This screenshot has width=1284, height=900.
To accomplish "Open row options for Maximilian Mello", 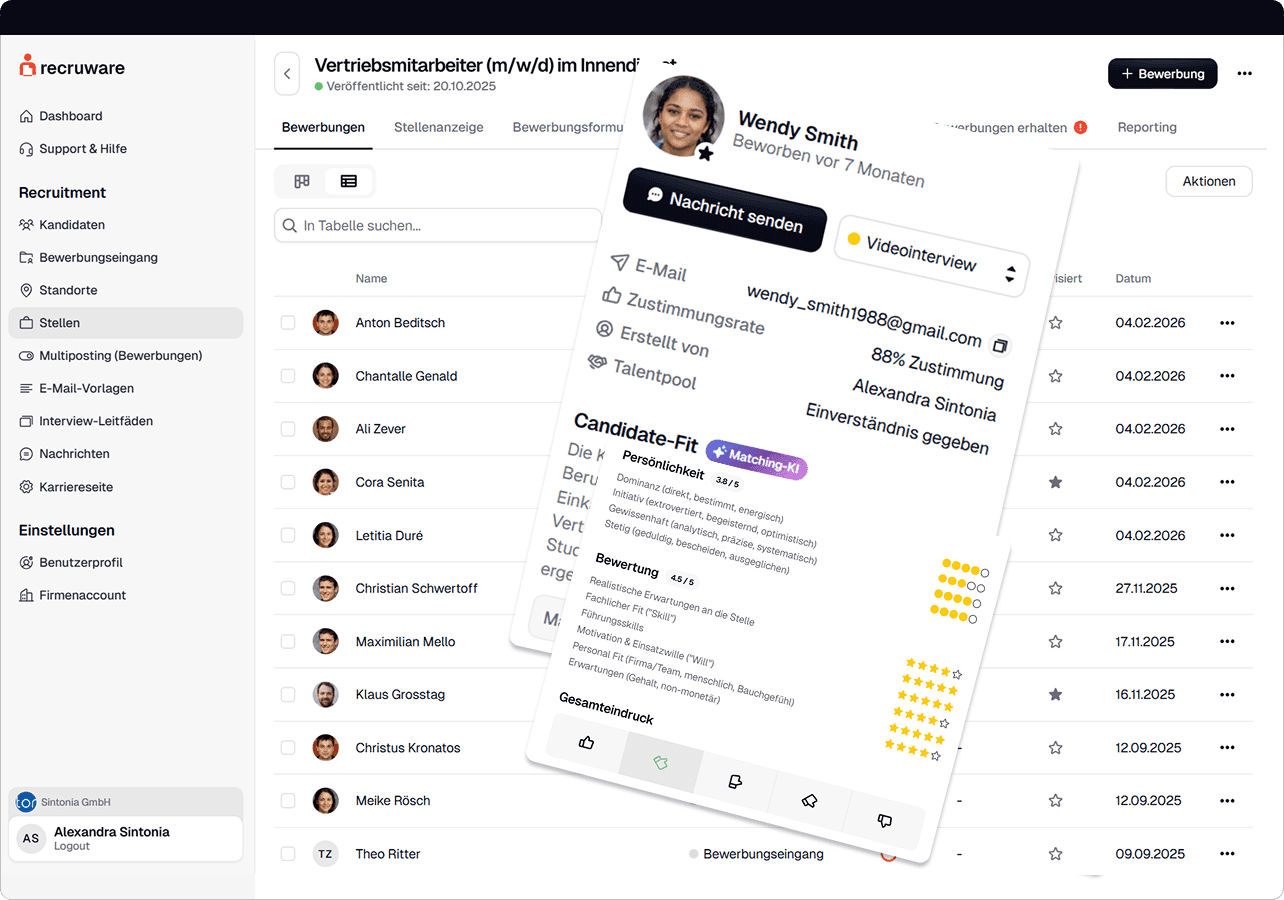I will pos(1227,641).
